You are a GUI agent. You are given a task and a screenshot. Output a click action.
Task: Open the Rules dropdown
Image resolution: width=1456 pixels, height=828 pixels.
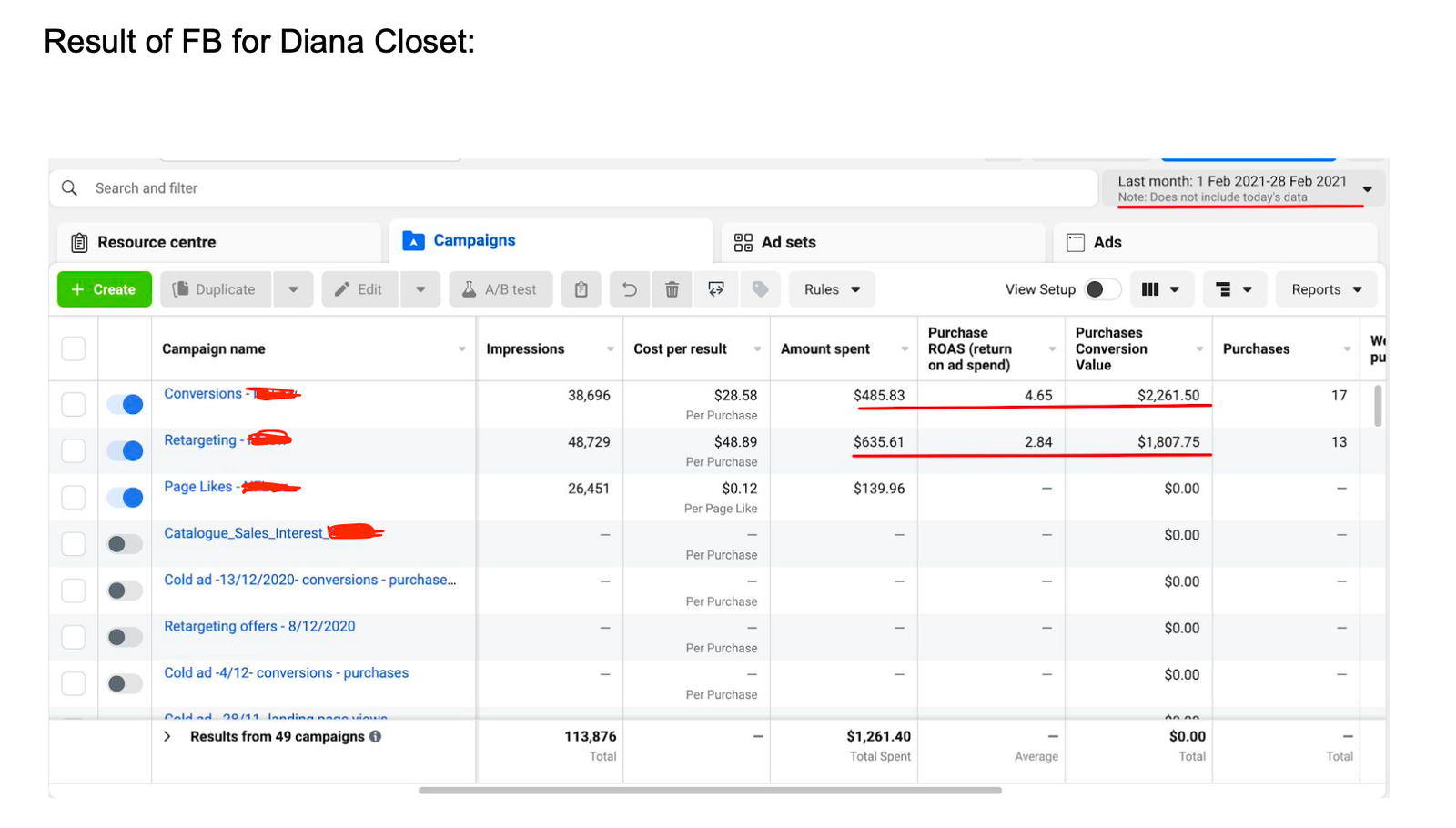click(832, 289)
